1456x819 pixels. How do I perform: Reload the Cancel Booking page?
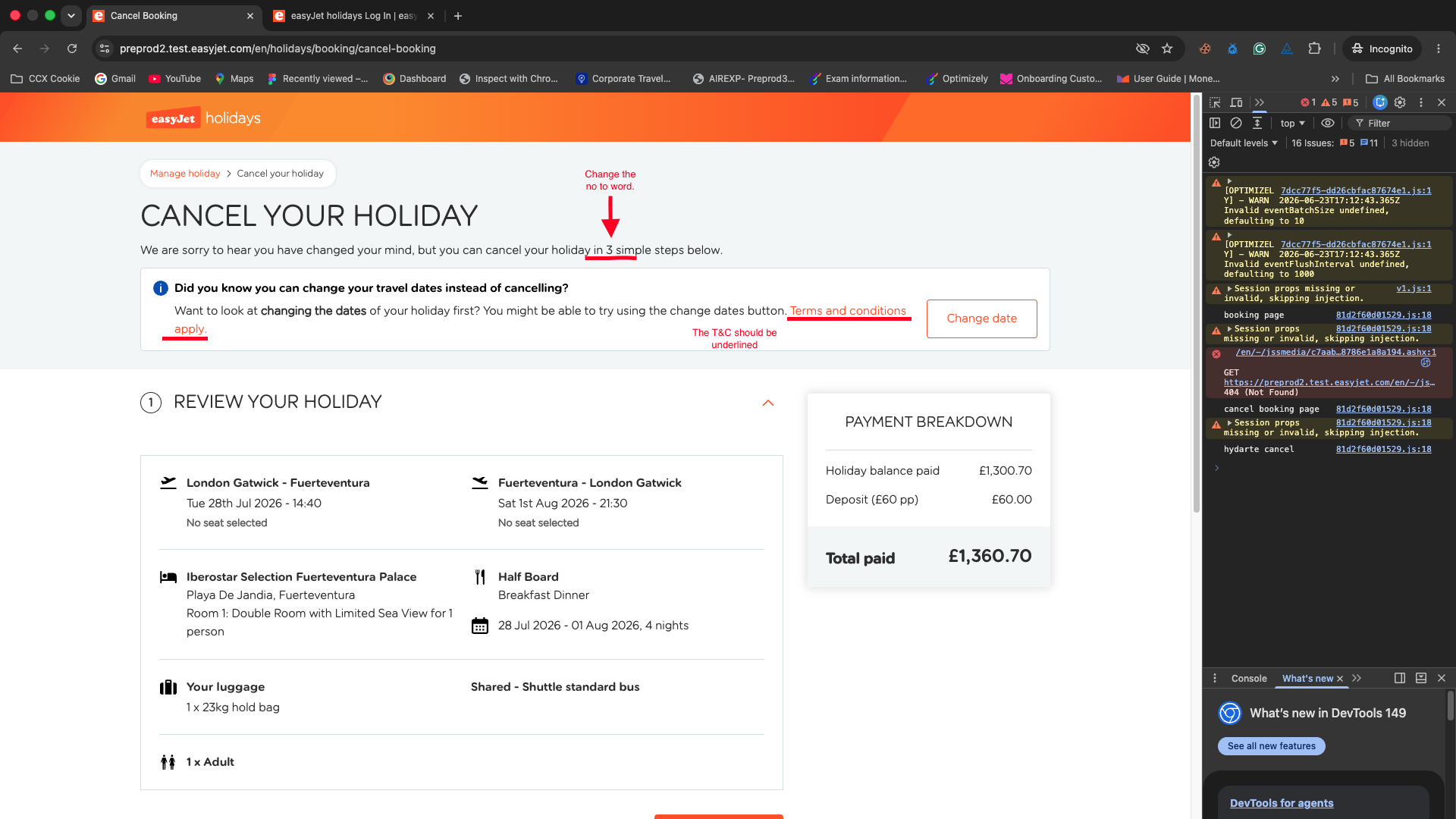click(x=72, y=49)
